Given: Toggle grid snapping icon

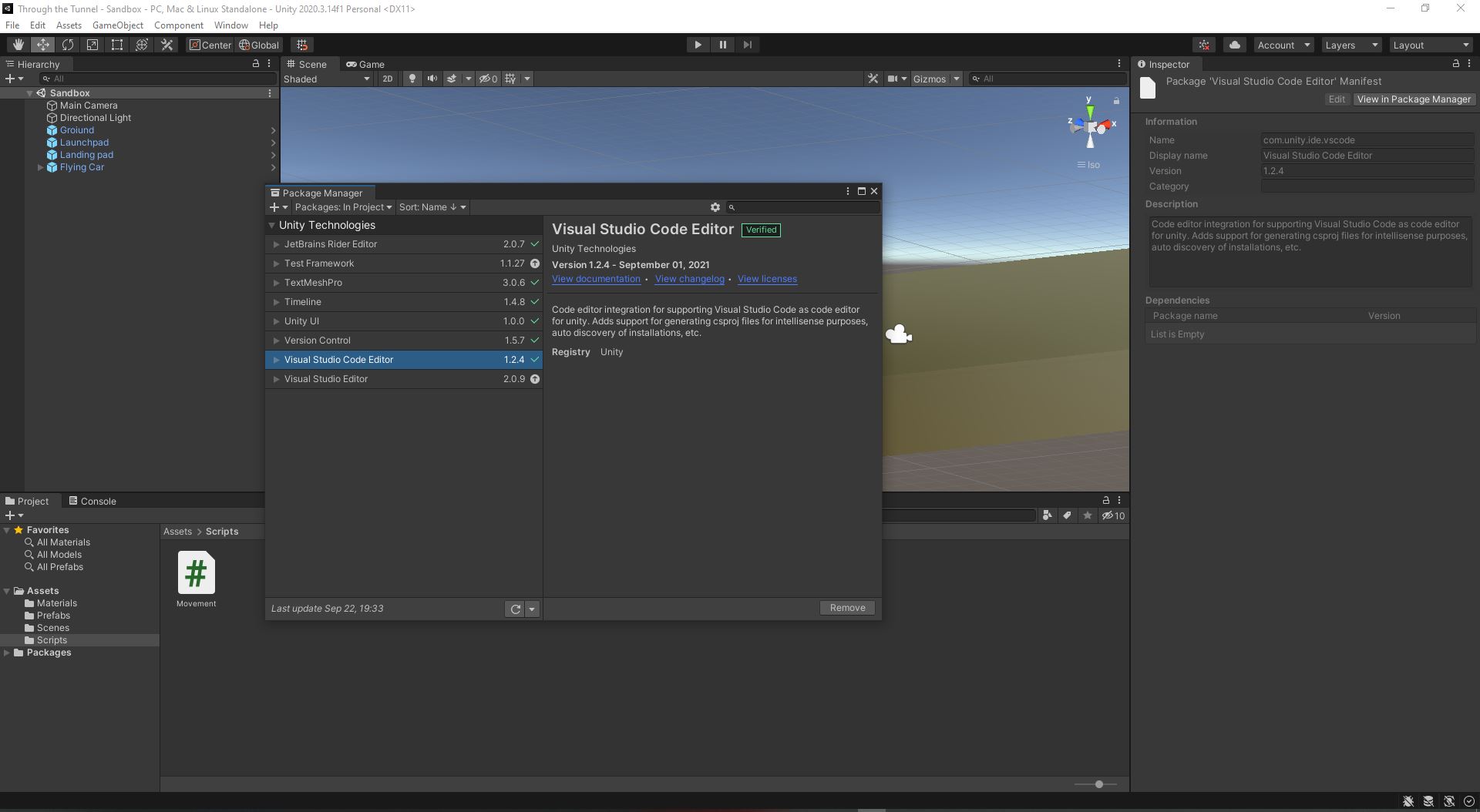Looking at the screenshot, I should point(302,45).
